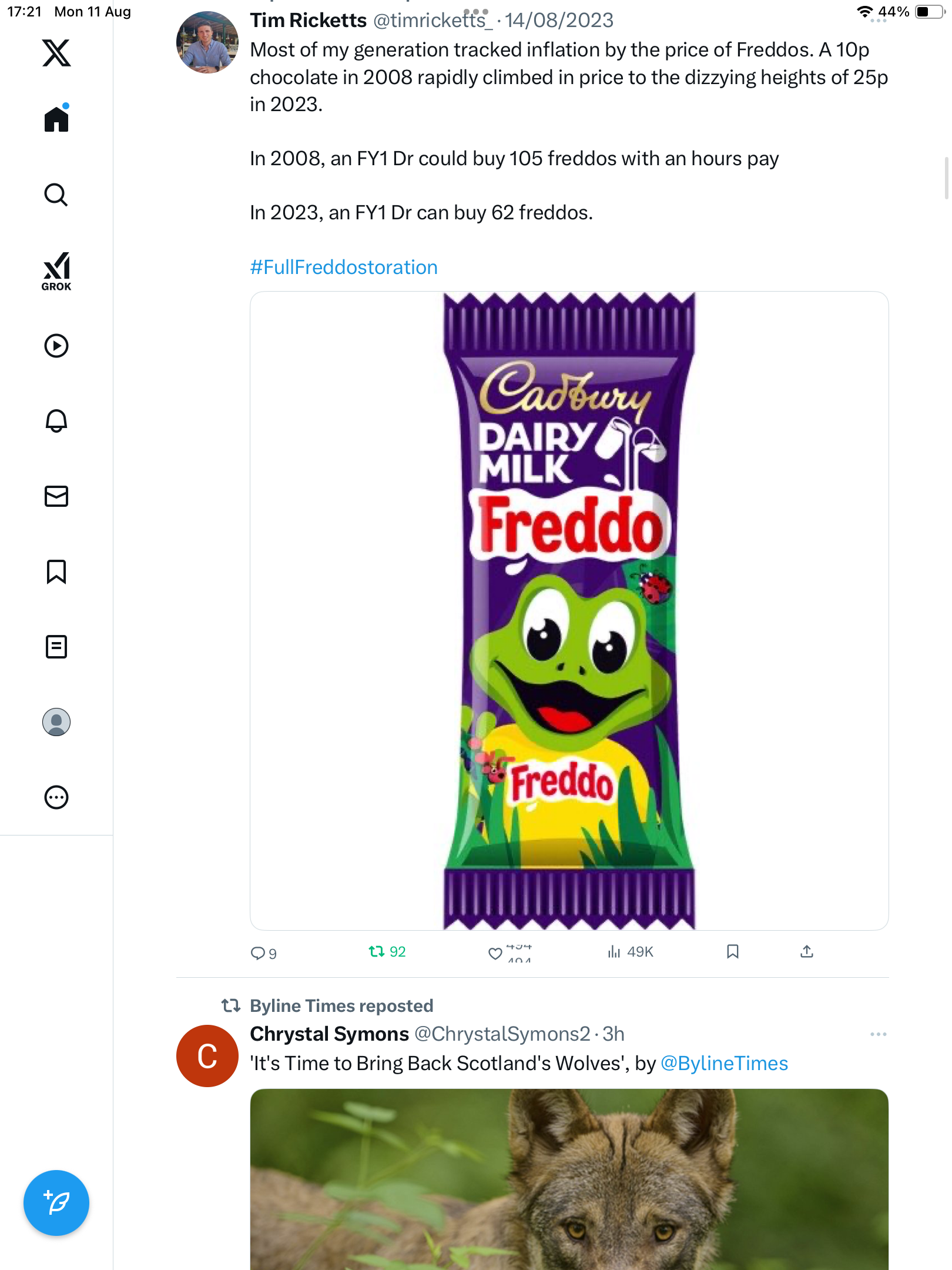Open the Home feed icon

56,119
